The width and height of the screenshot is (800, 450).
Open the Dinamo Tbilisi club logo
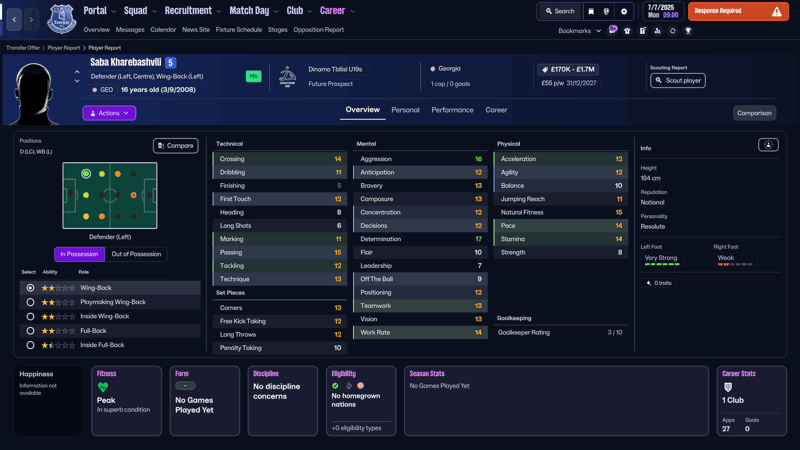[x=287, y=77]
